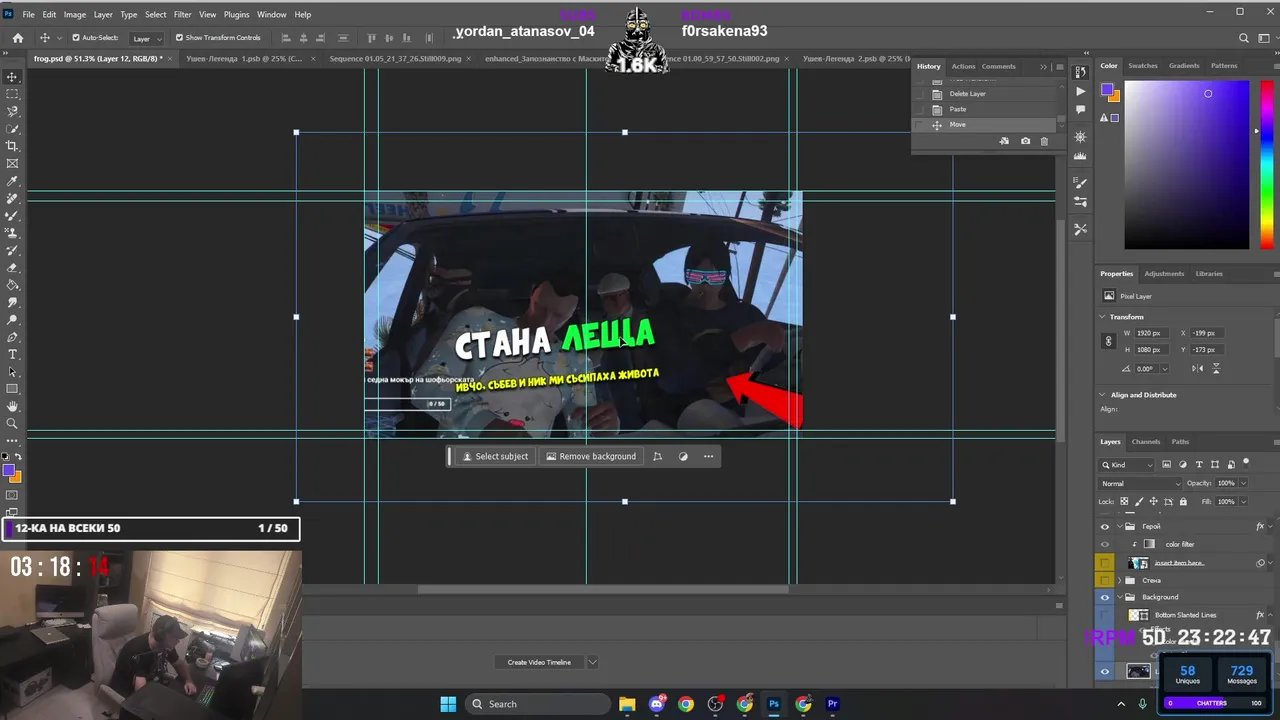Click Create Video Timeline button
Viewport: 1280px width, 720px height.
(539, 662)
